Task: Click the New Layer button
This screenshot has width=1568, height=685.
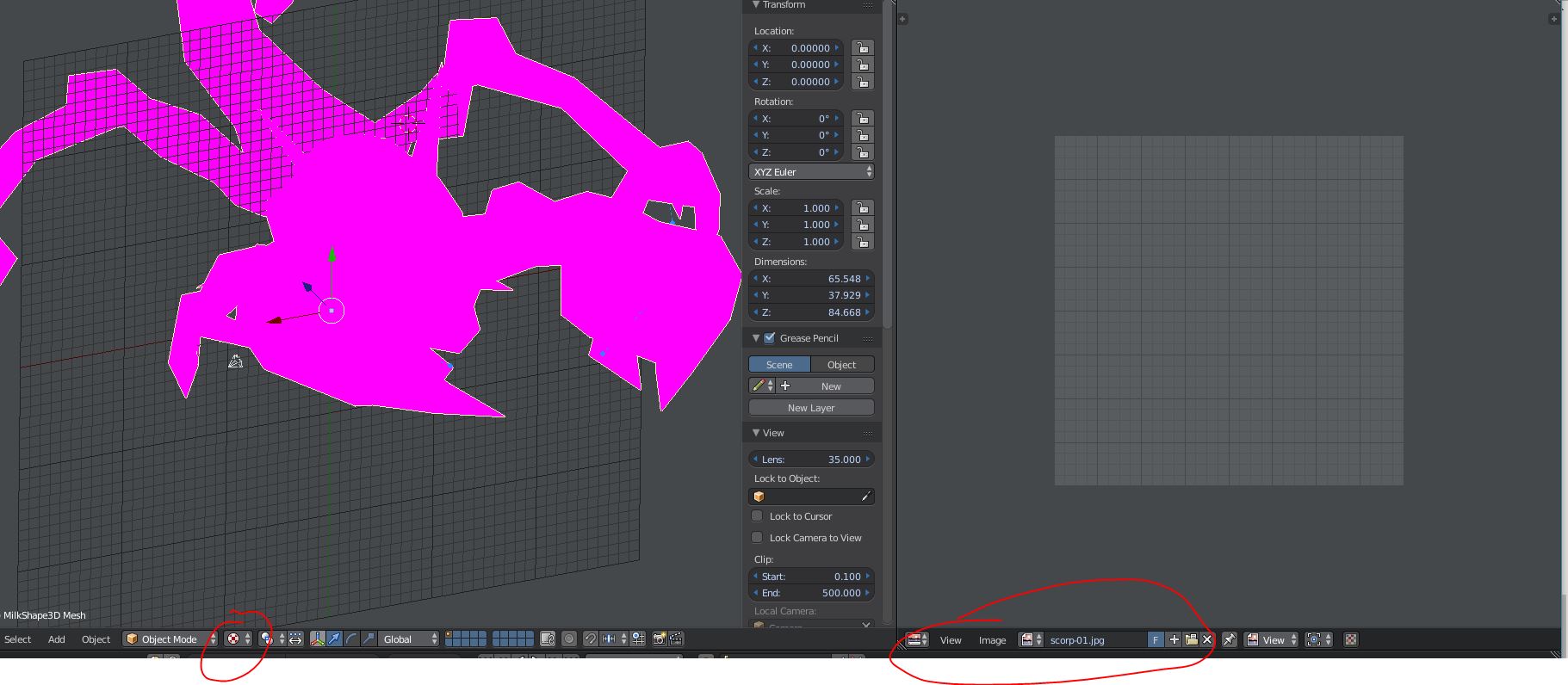Action: tap(811, 408)
